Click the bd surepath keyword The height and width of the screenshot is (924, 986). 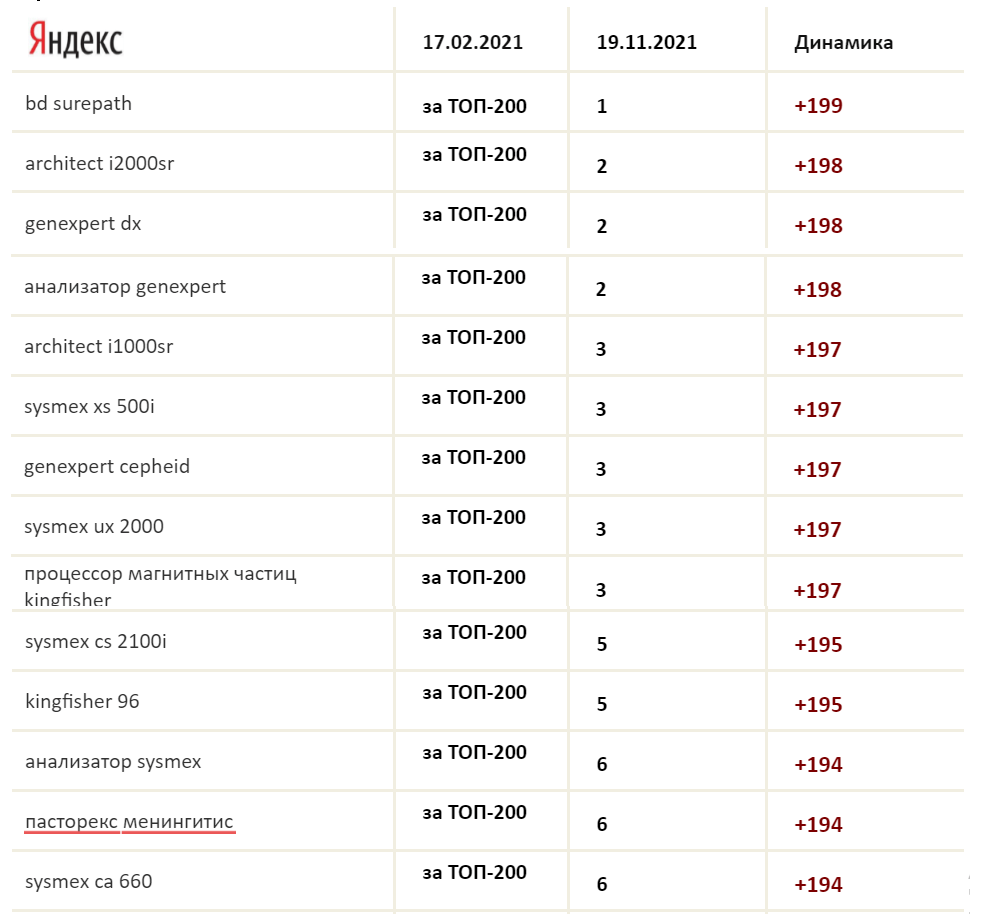click(x=78, y=103)
